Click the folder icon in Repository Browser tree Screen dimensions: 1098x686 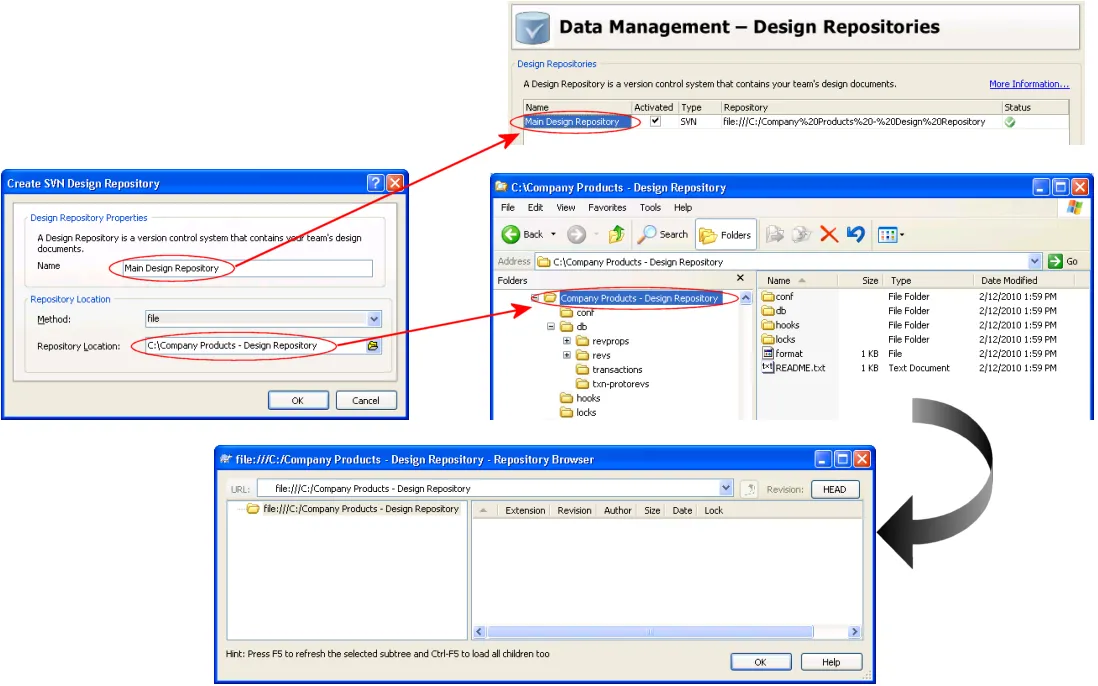[253, 509]
